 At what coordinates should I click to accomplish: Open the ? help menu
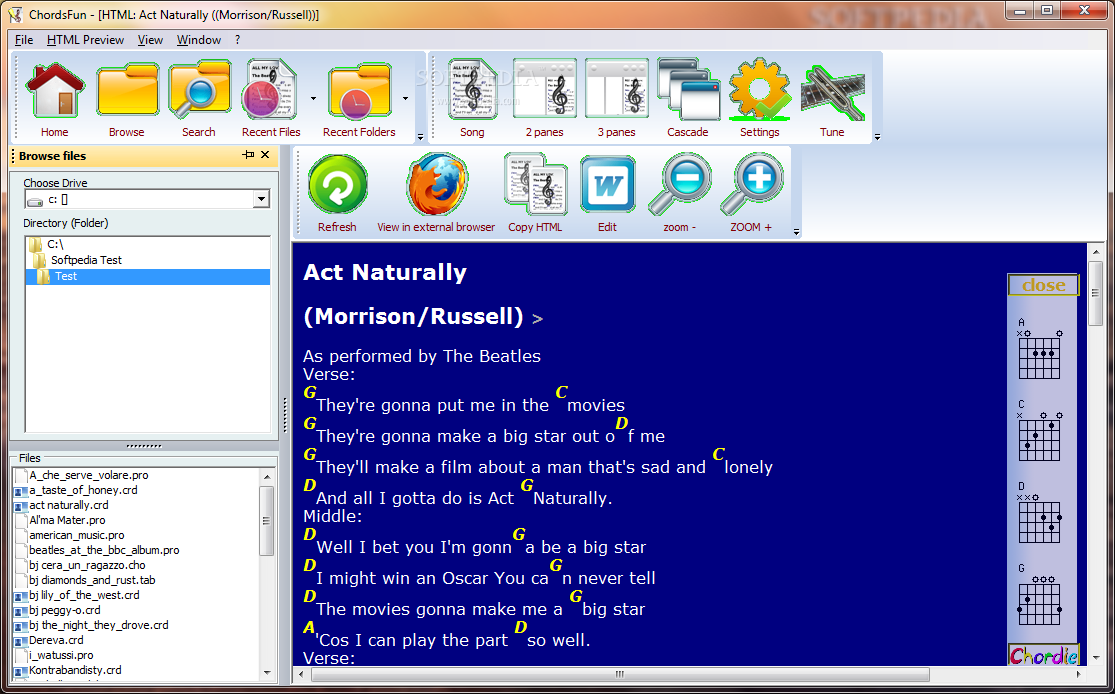pyautogui.click(x=238, y=40)
